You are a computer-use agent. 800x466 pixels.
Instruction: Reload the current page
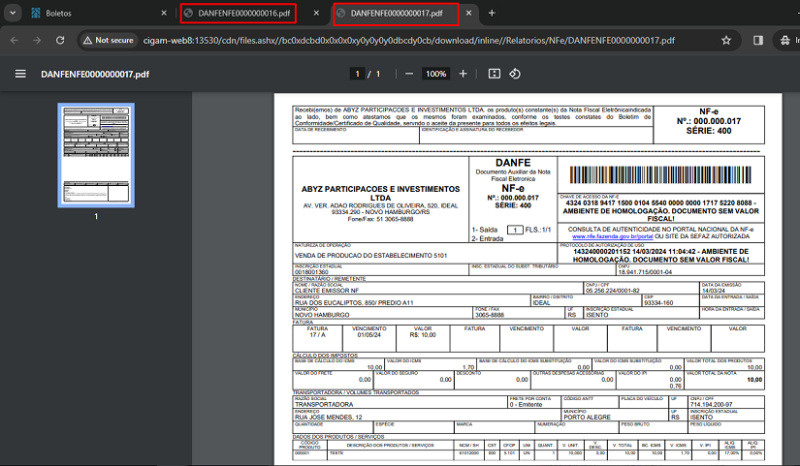point(60,40)
